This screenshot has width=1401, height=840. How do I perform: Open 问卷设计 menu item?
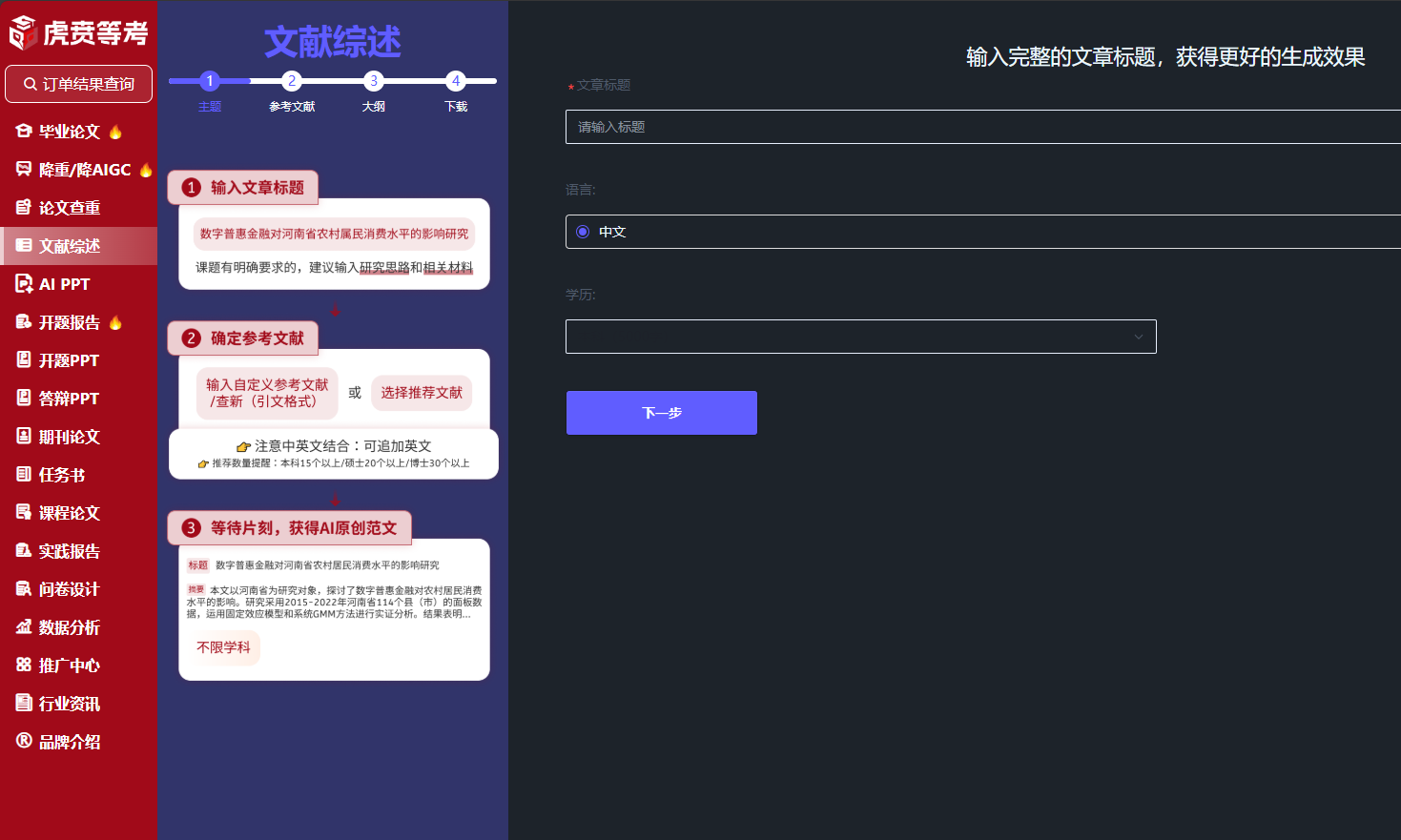(79, 589)
